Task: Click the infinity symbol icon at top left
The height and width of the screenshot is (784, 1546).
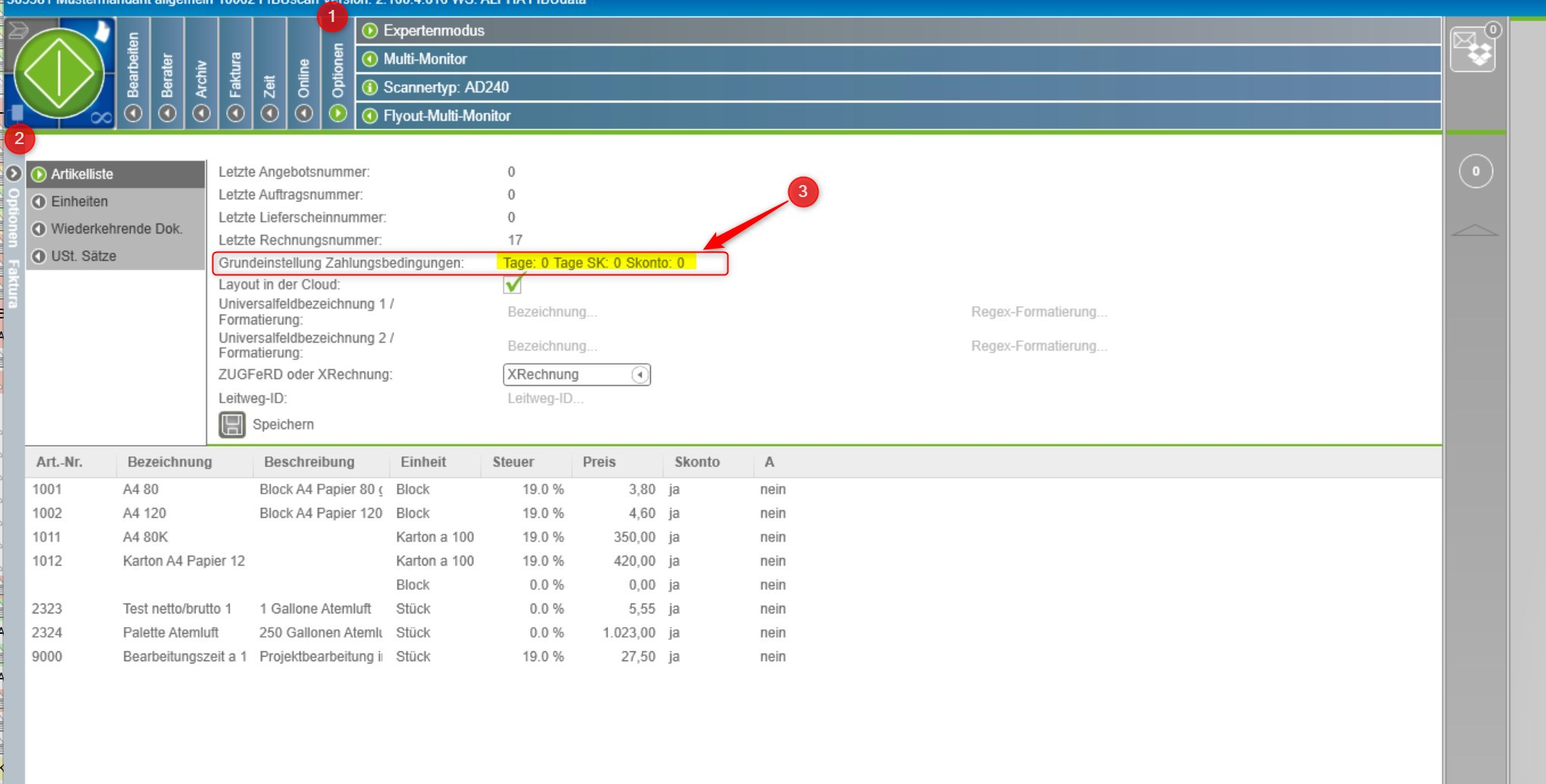Action: [x=101, y=118]
